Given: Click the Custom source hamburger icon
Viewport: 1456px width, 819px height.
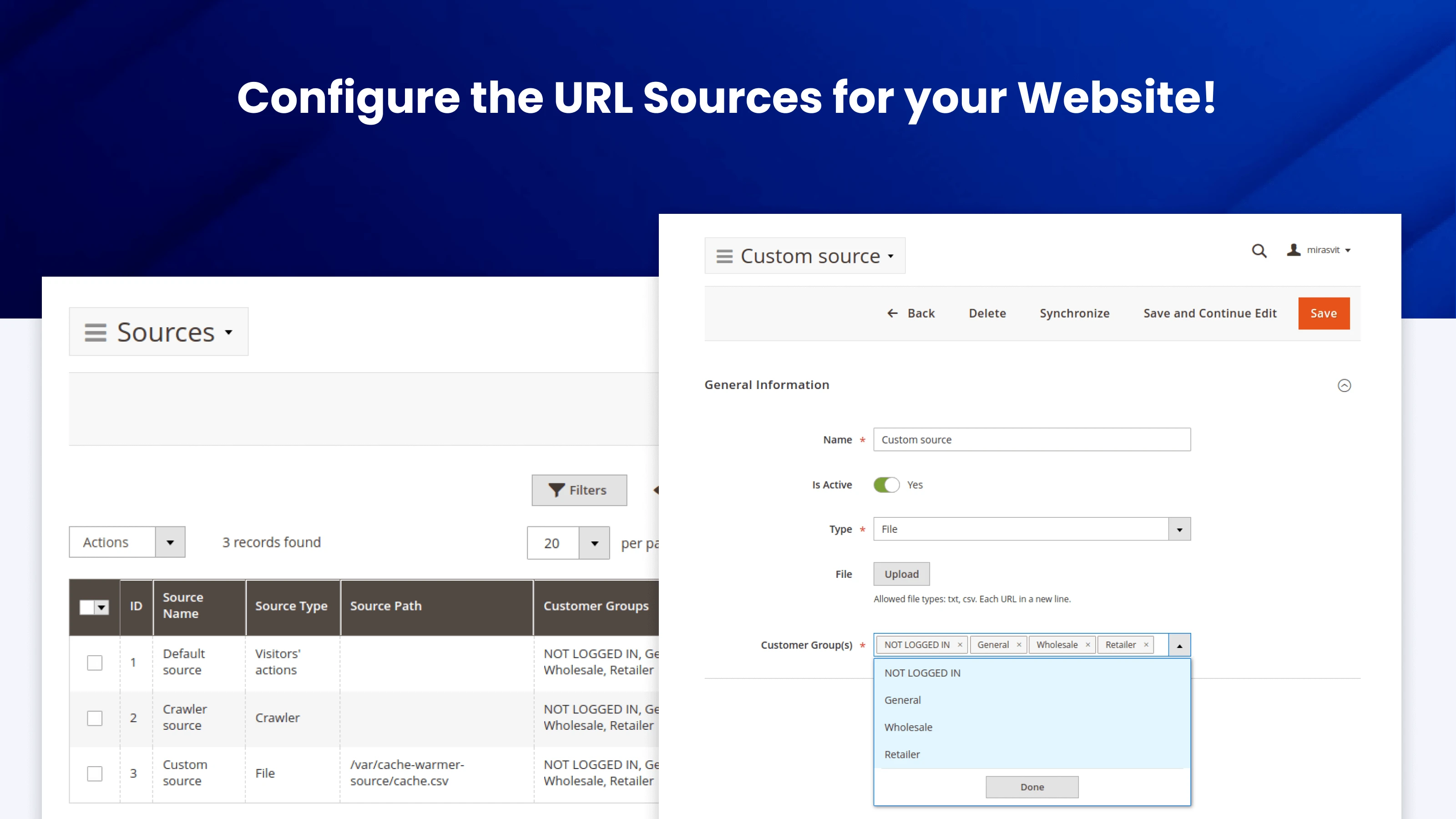Looking at the screenshot, I should coord(724,256).
